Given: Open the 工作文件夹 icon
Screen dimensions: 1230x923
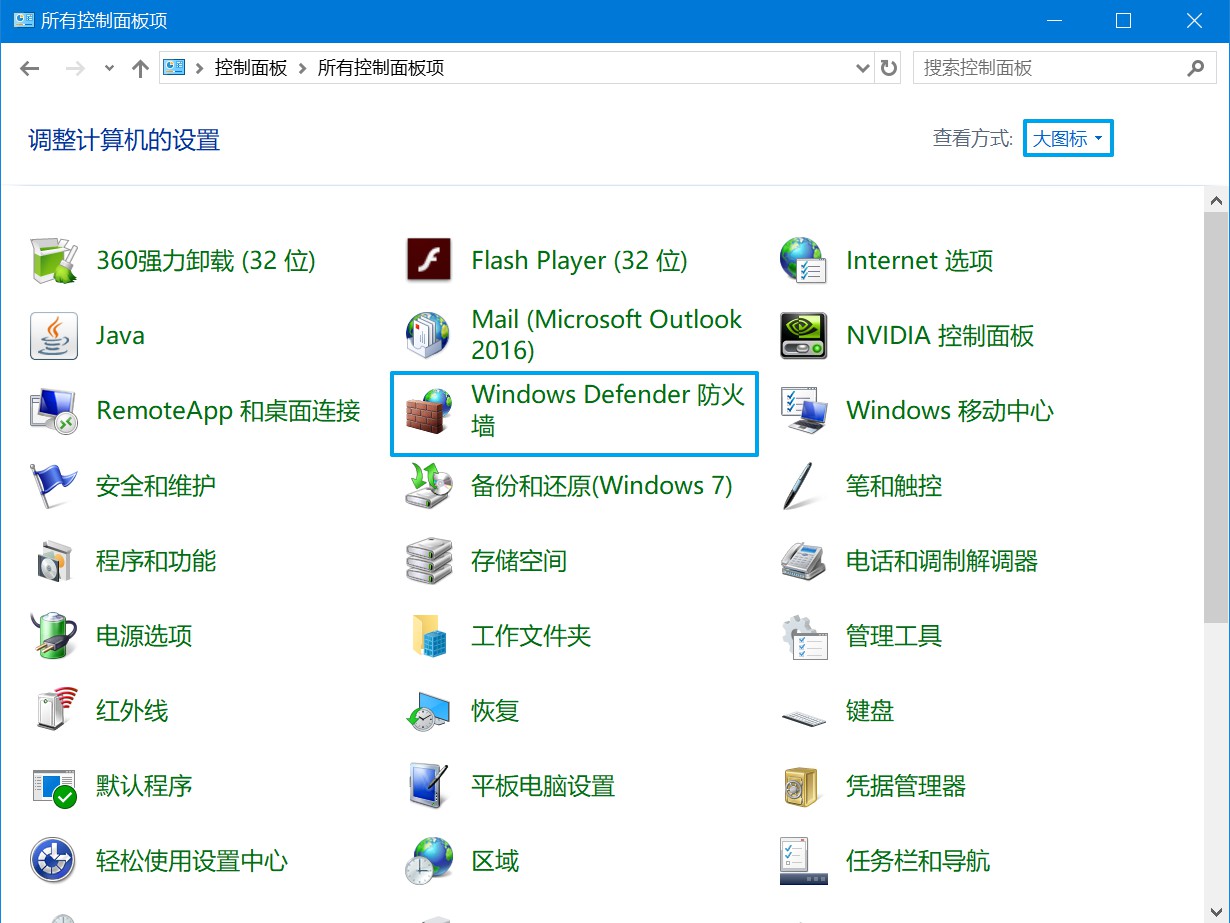Looking at the screenshot, I should pos(429,636).
